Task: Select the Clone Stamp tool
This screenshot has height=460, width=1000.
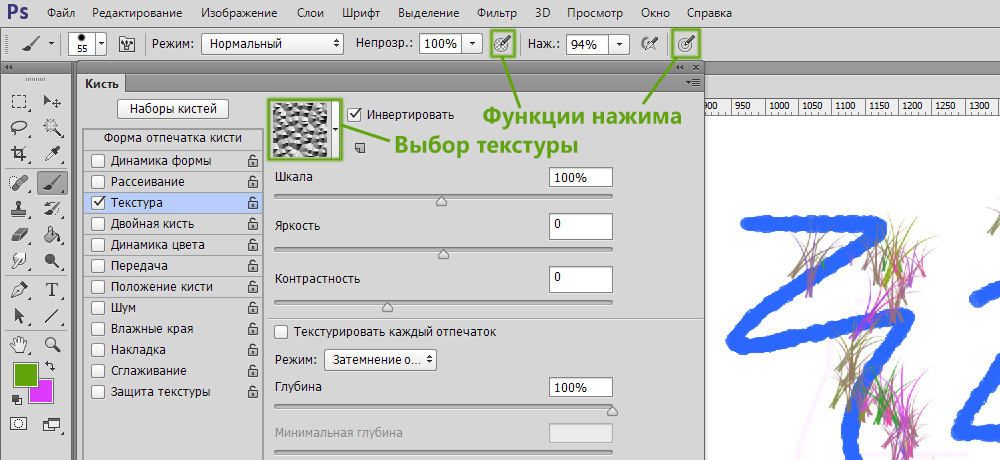Action: 20,209
